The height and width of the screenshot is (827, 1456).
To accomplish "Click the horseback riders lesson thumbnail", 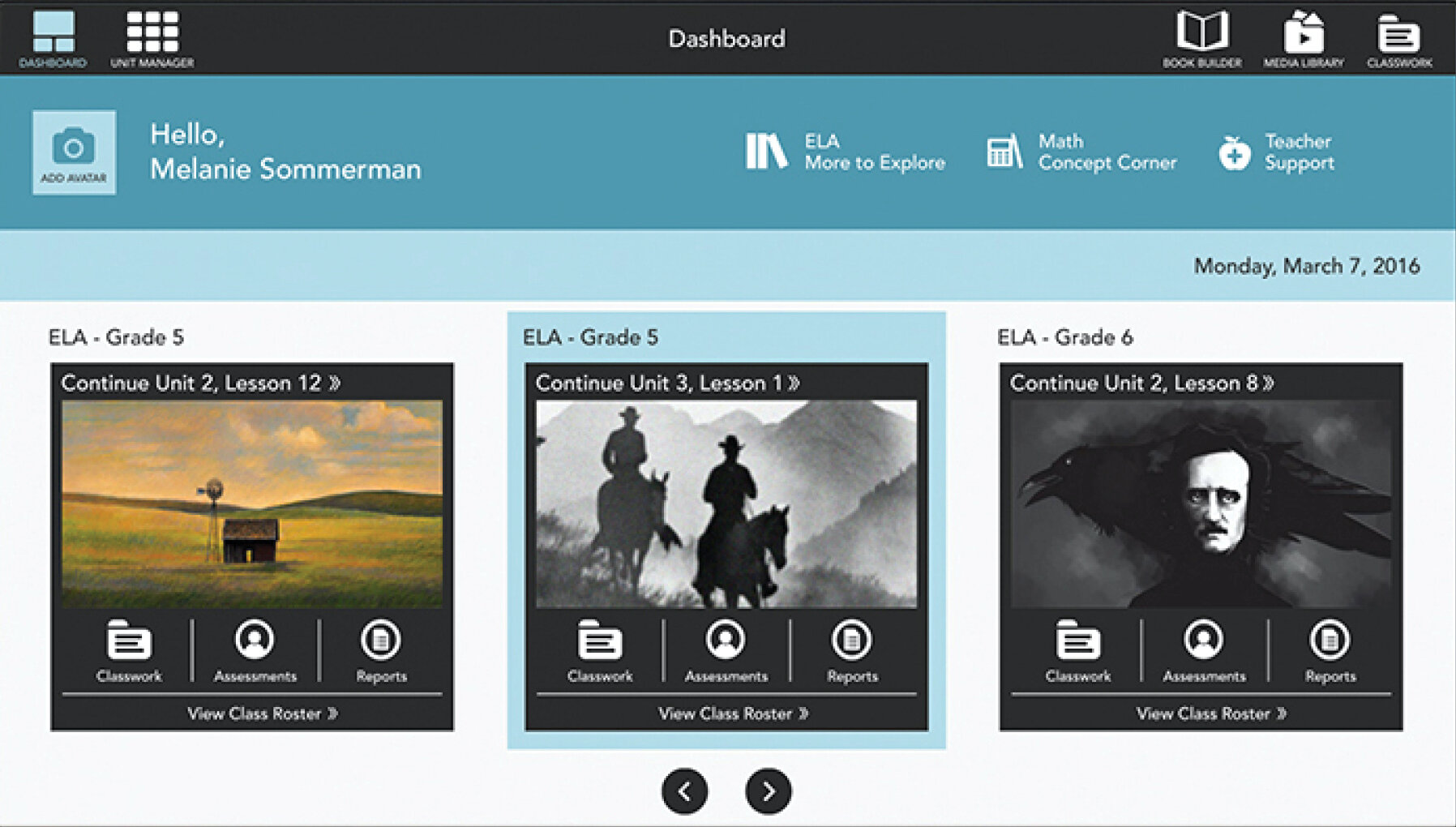I will click(x=726, y=504).
